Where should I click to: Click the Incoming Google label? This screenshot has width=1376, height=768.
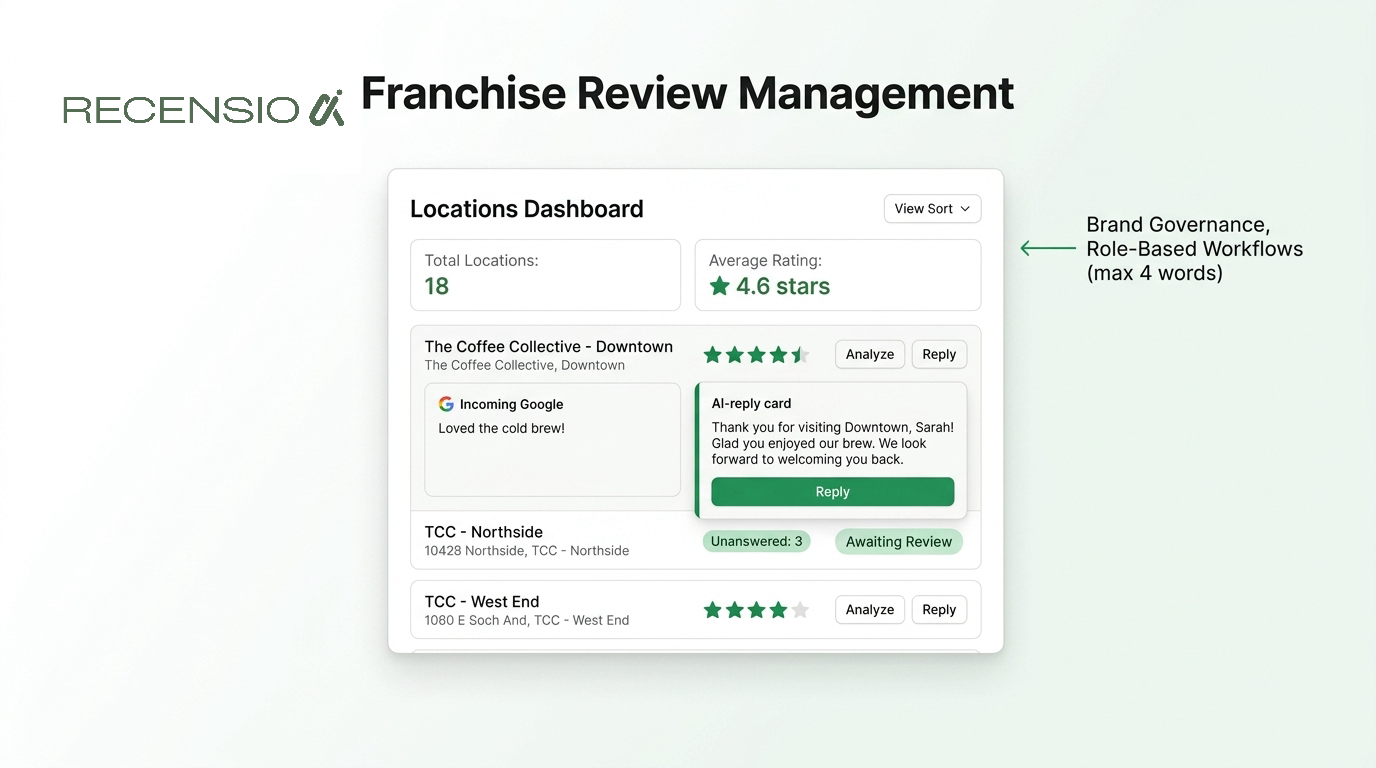coord(512,405)
